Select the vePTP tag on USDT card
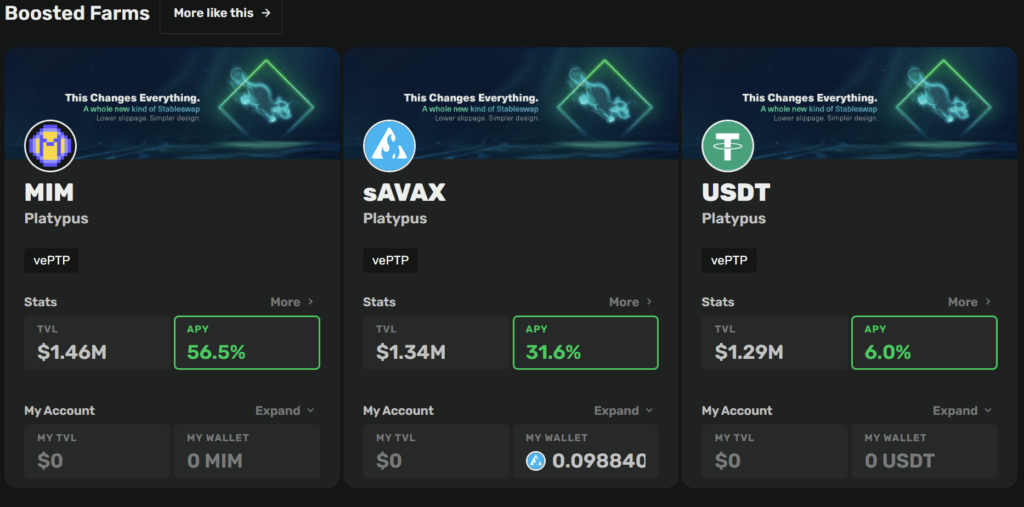The width and height of the screenshot is (1024, 507). click(729, 261)
